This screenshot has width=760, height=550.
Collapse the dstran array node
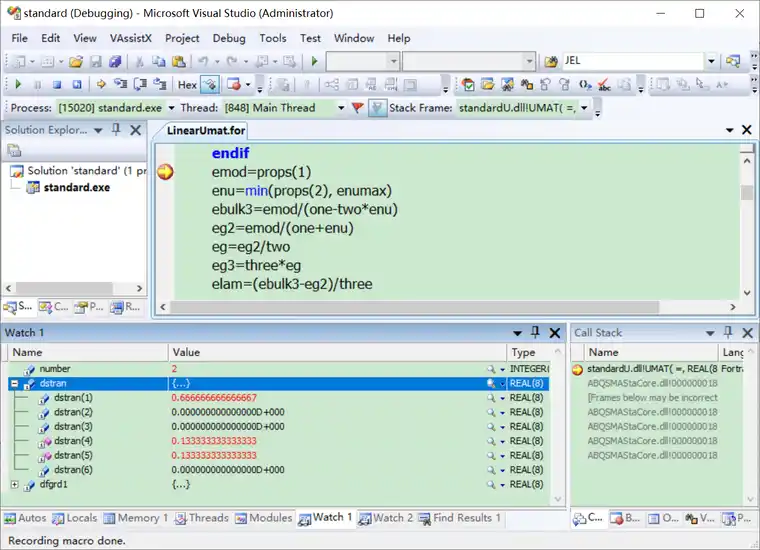tap(15, 384)
